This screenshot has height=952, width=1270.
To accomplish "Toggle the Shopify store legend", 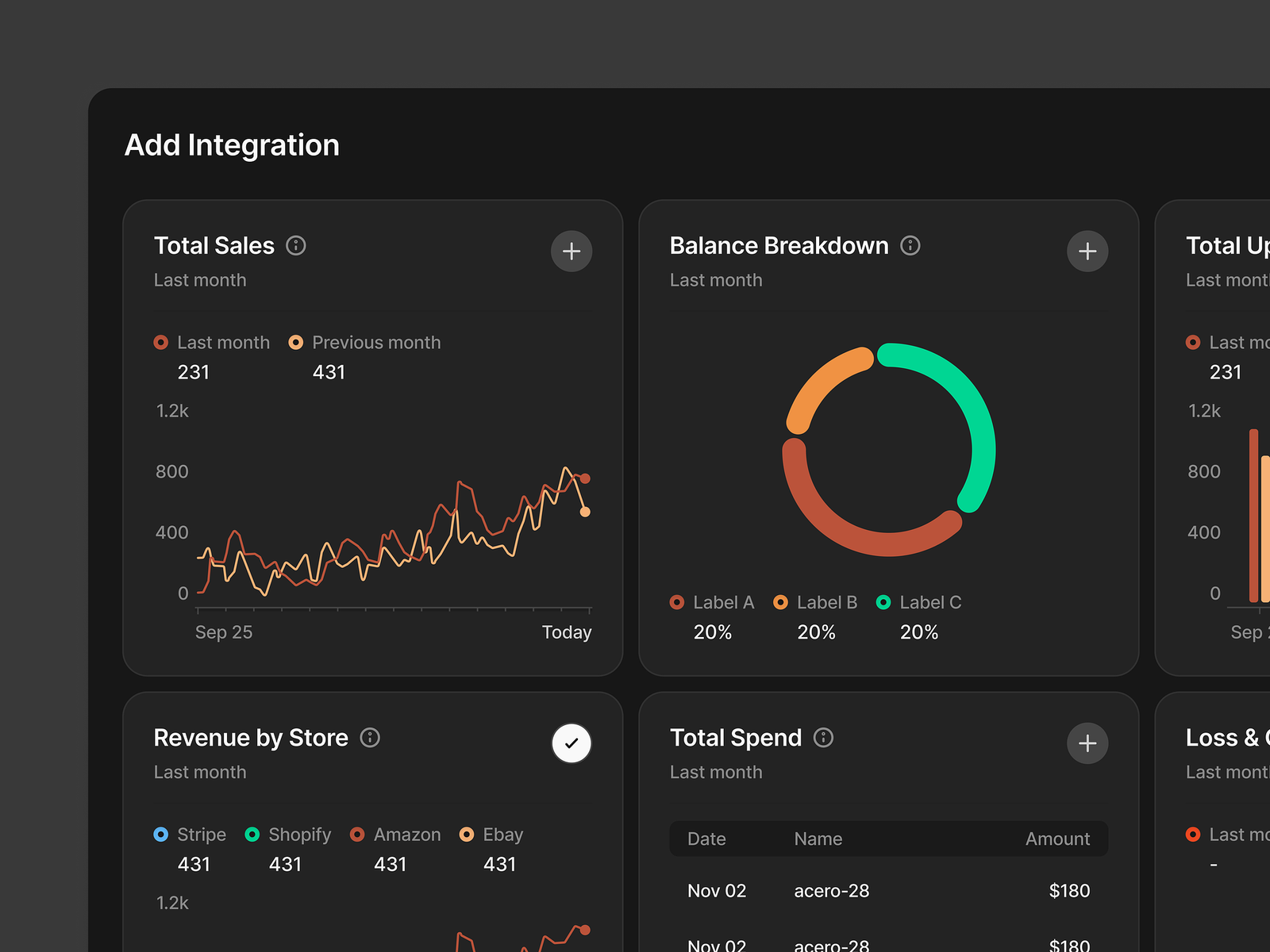I will (288, 835).
